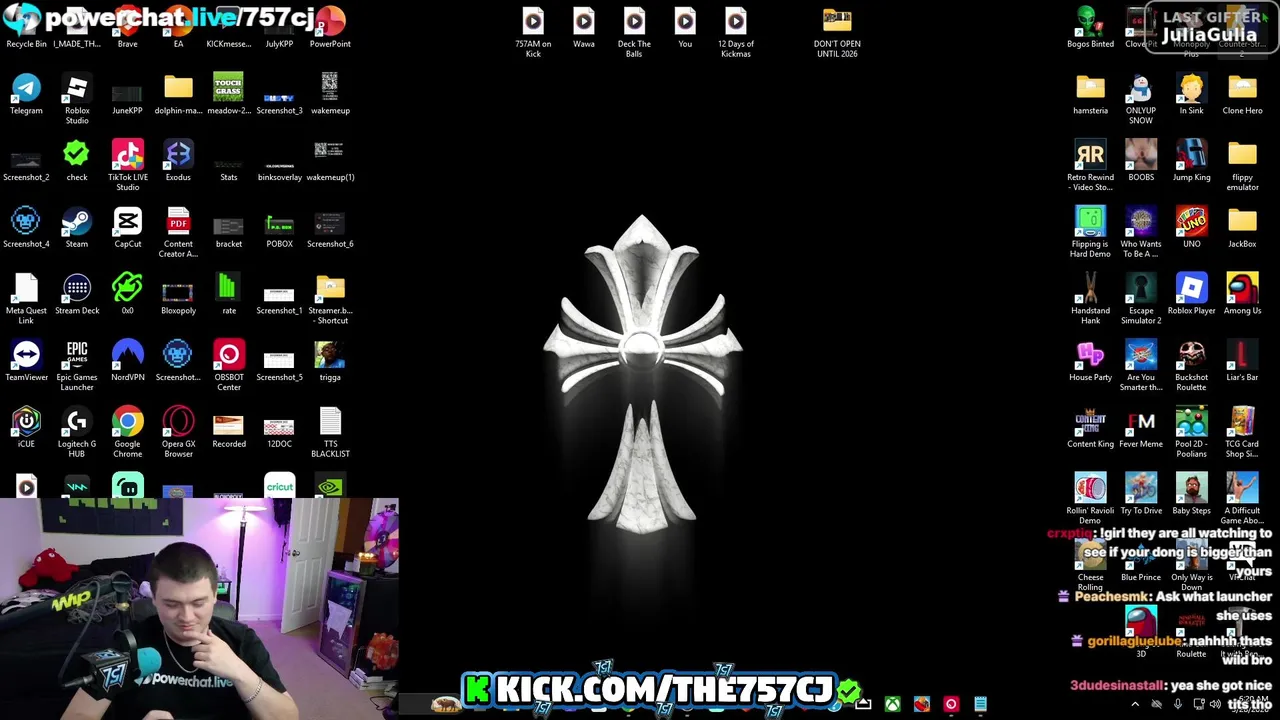1280x720 pixels.
Task: Launch the iCUE shortcut
Action: [26, 427]
